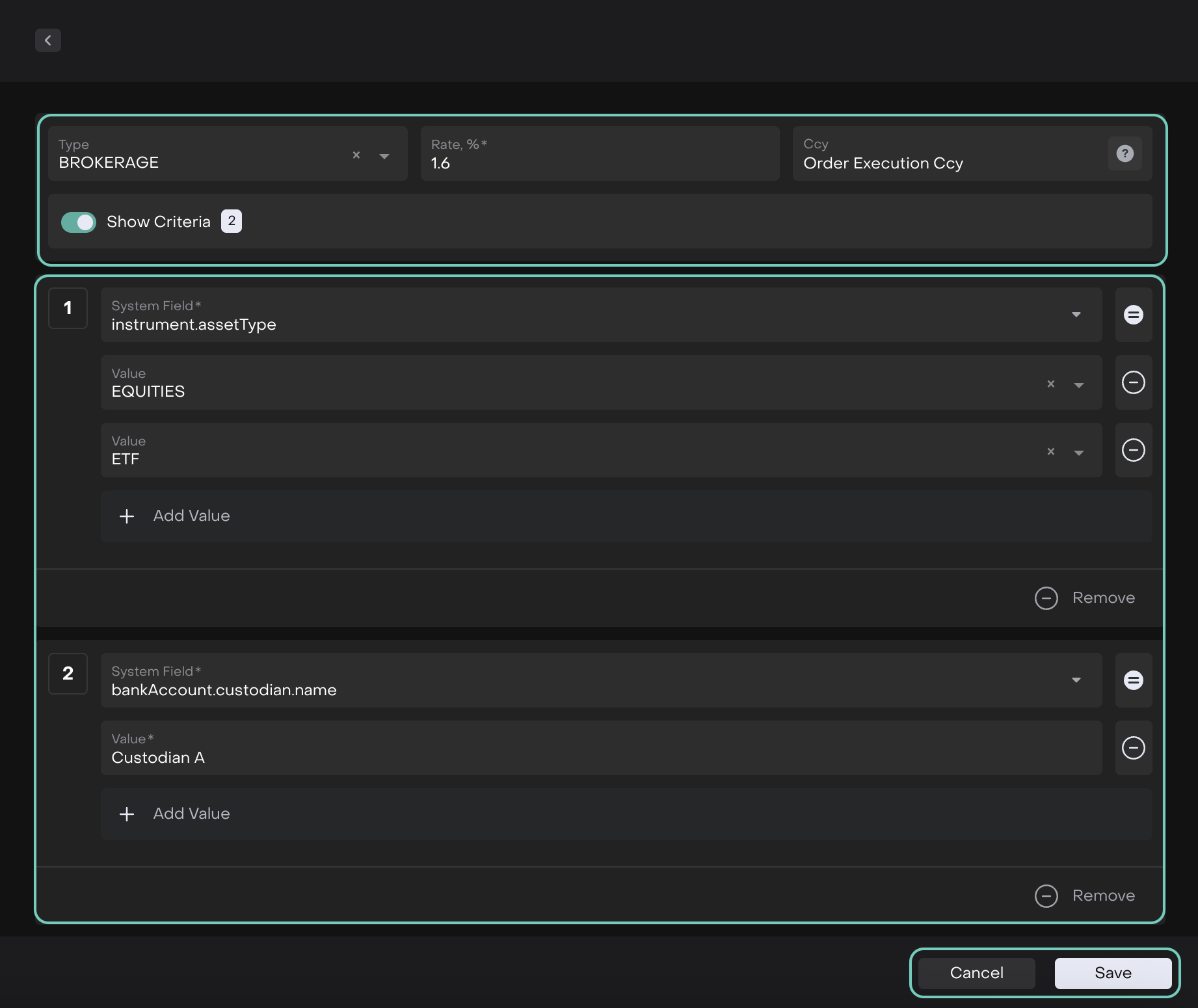Click the equals operator icon for instrument.assetType

tap(1133, 315)
